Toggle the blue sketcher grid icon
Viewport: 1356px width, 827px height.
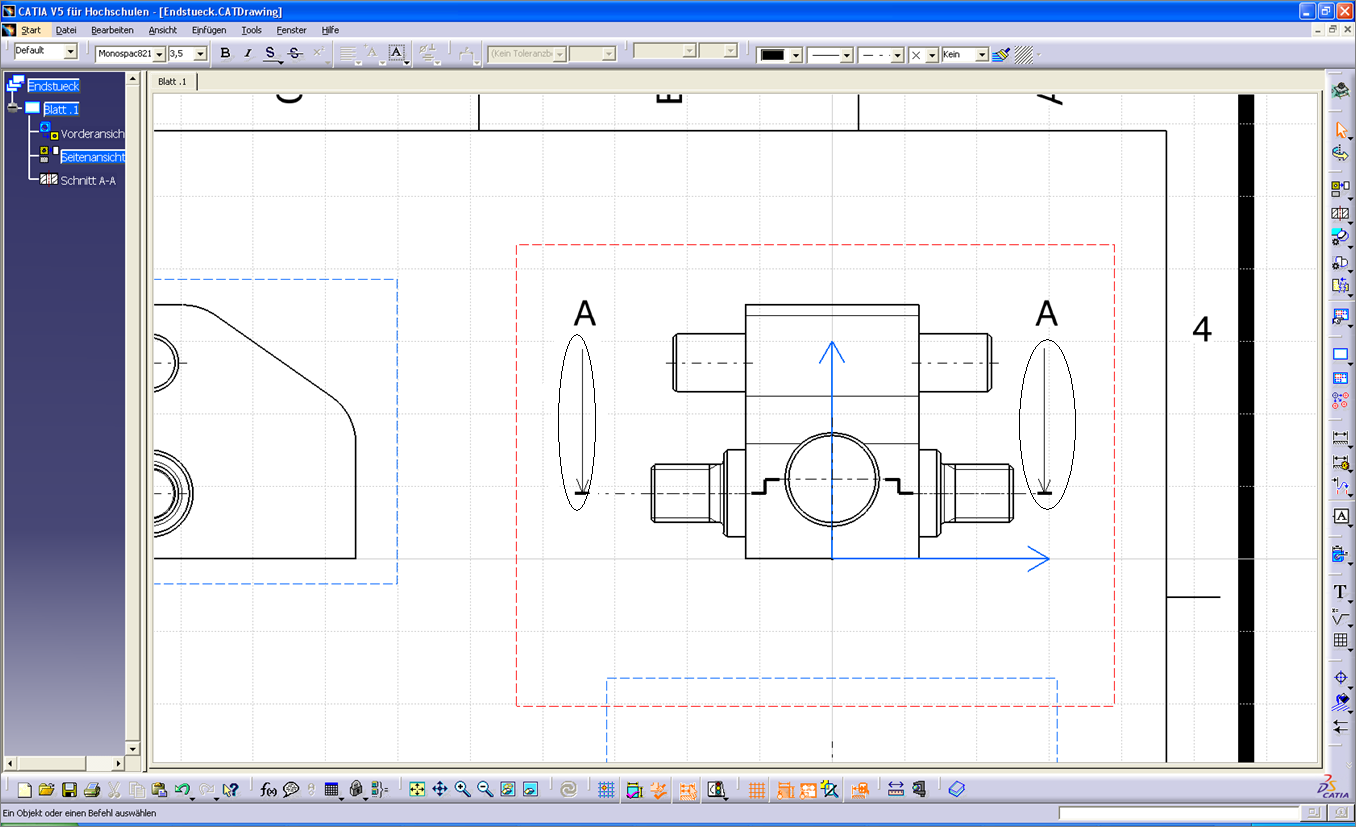(x=606, y=790)
